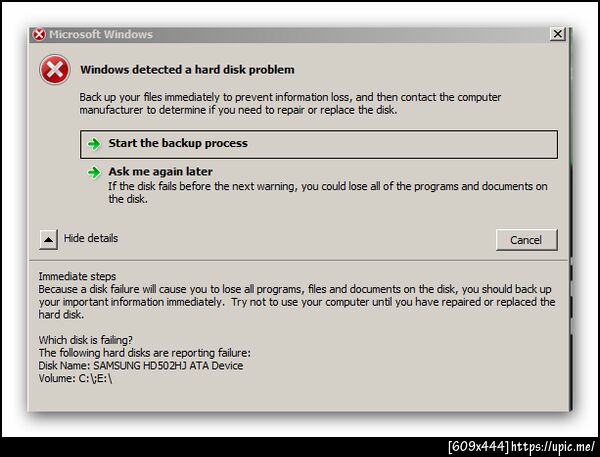Click the Microsoft Windows title bar text
Image resolution: width=600 pixels, height=457 pixels.
(x=101, y=34)
